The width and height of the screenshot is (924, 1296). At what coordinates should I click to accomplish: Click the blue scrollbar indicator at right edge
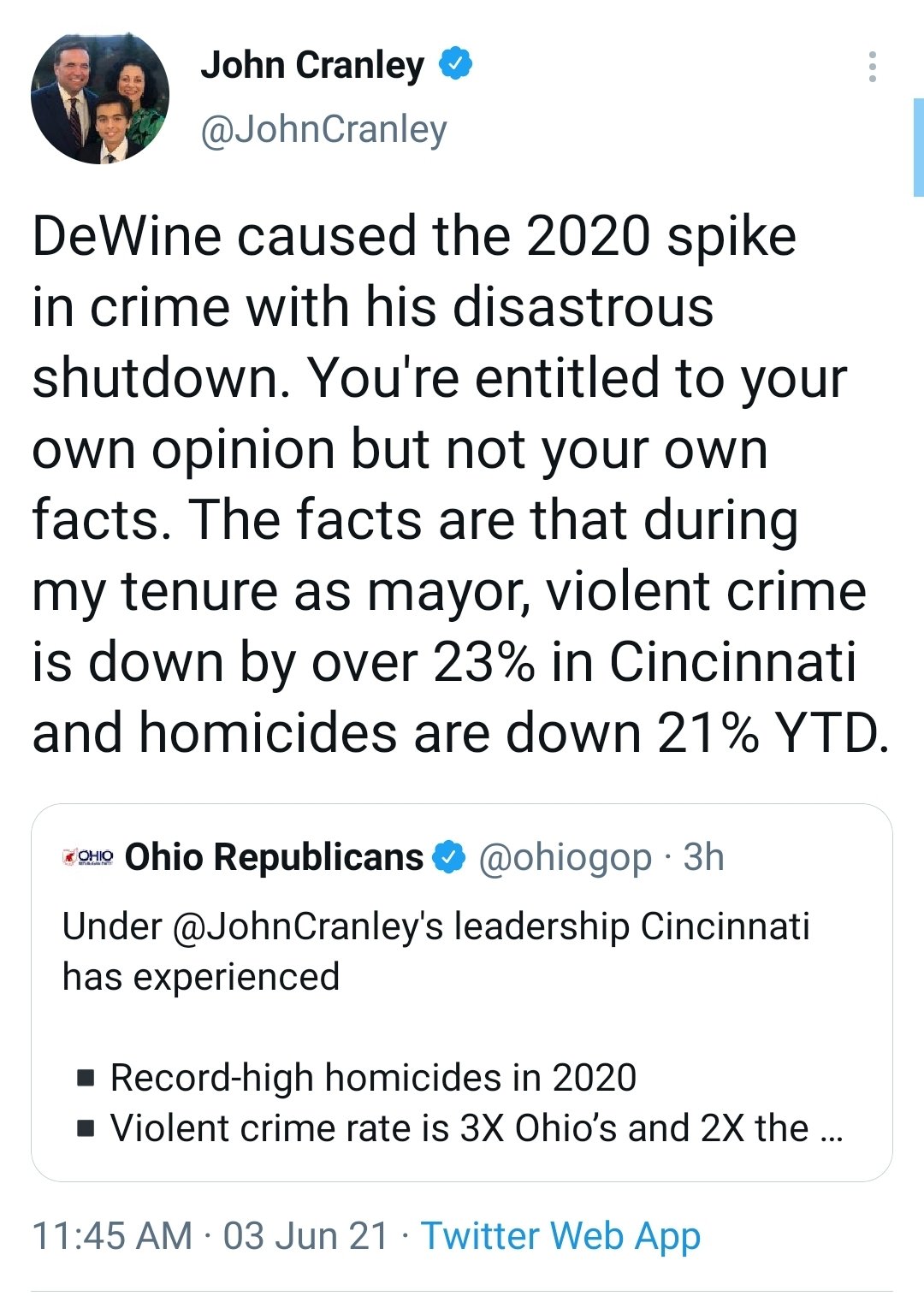(918, 147)
